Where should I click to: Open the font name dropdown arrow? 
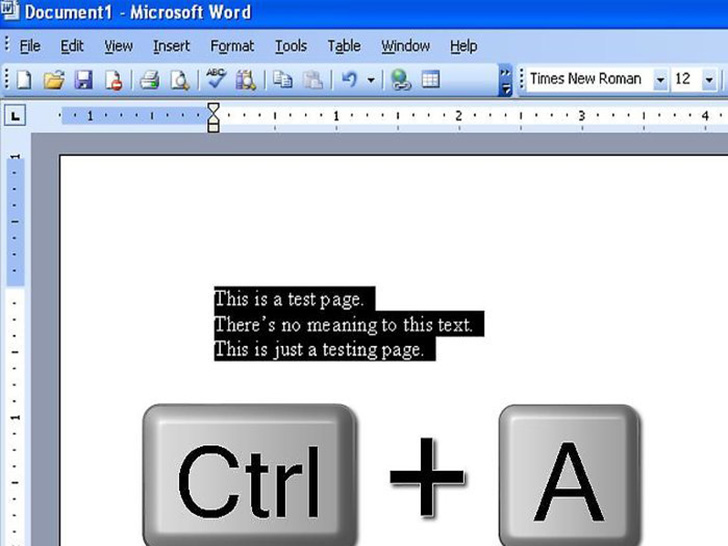point(660,79)
